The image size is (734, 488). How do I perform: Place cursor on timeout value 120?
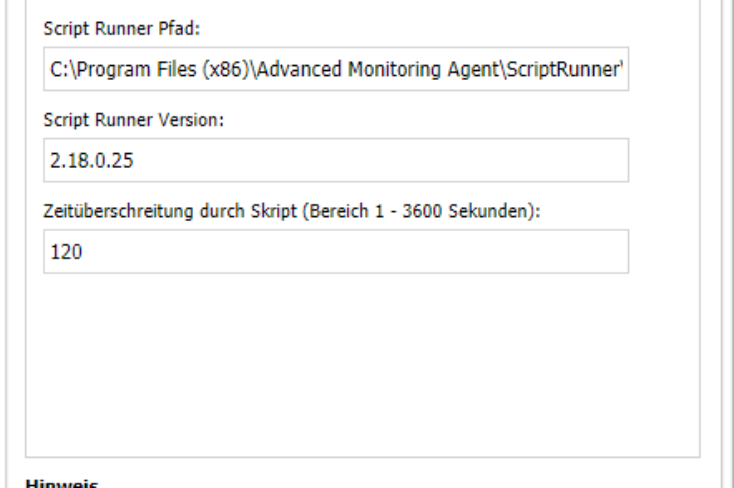[66, 252]
